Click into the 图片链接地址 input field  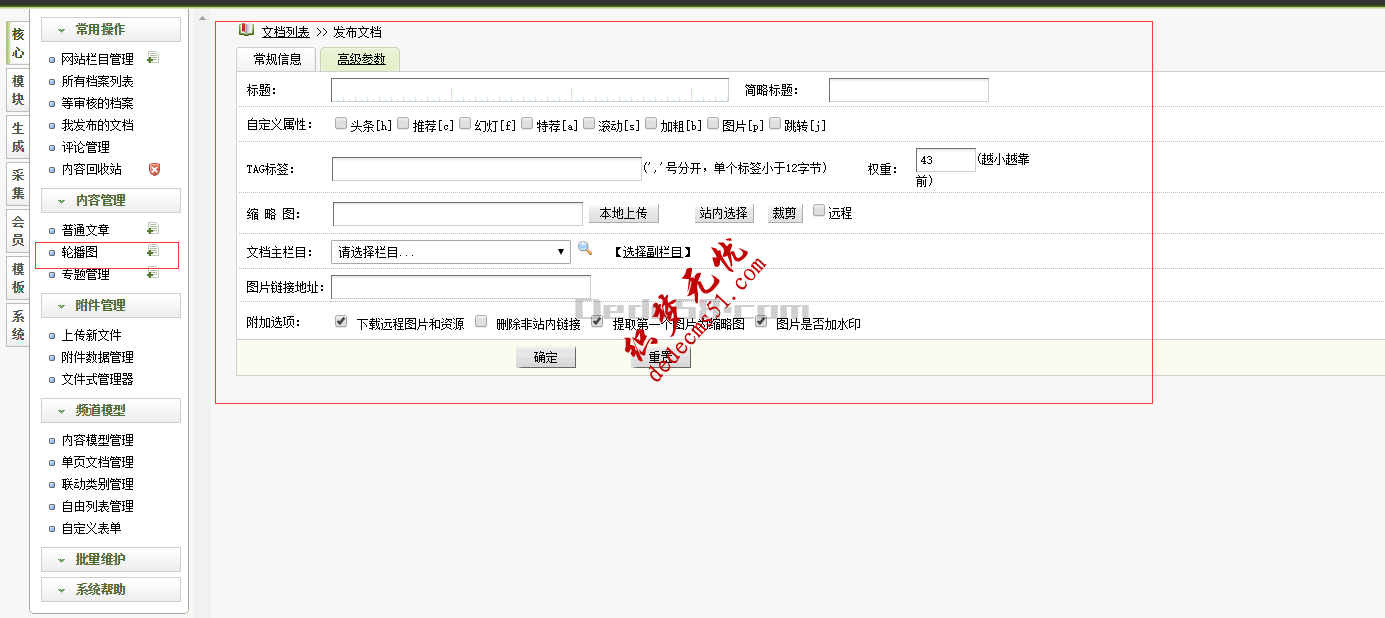click(461, 287)
